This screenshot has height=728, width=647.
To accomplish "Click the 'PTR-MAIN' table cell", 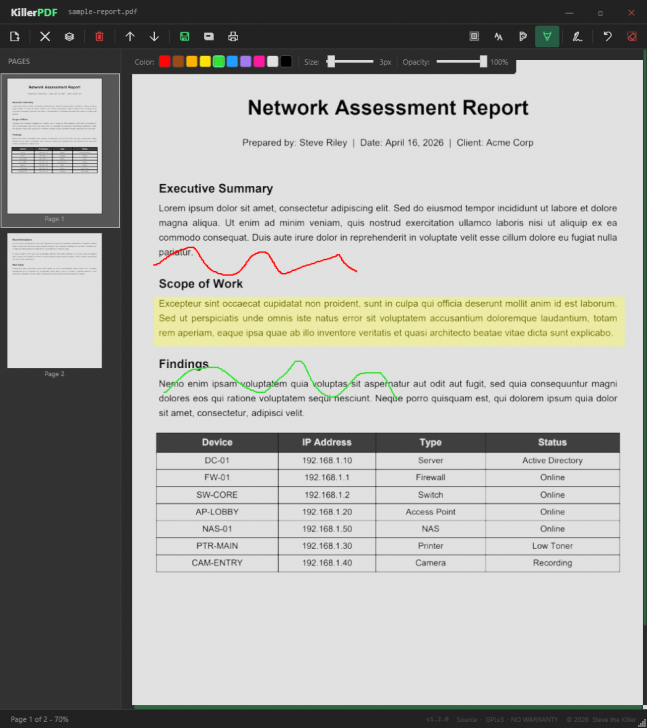I will click(217, 546).
